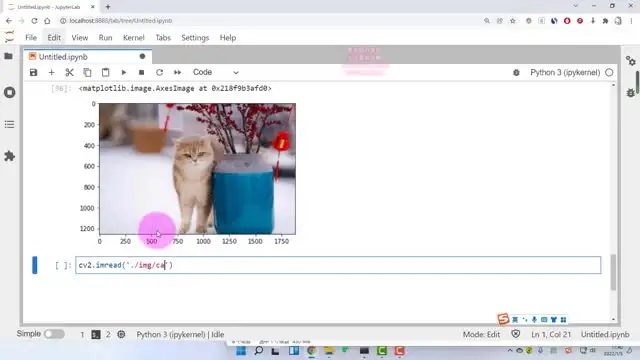This screenshot has height=360, width=640.
Task: Click the Mode: Edit status entry
Action: (481, 334)
